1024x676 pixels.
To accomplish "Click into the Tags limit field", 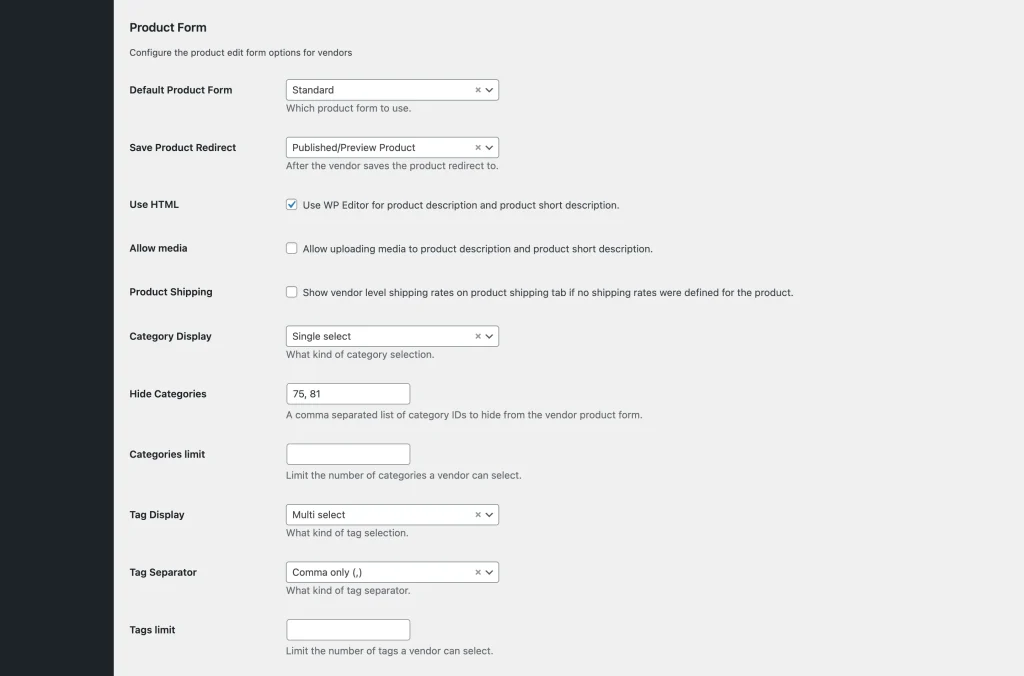I will (x=348, y=630).
